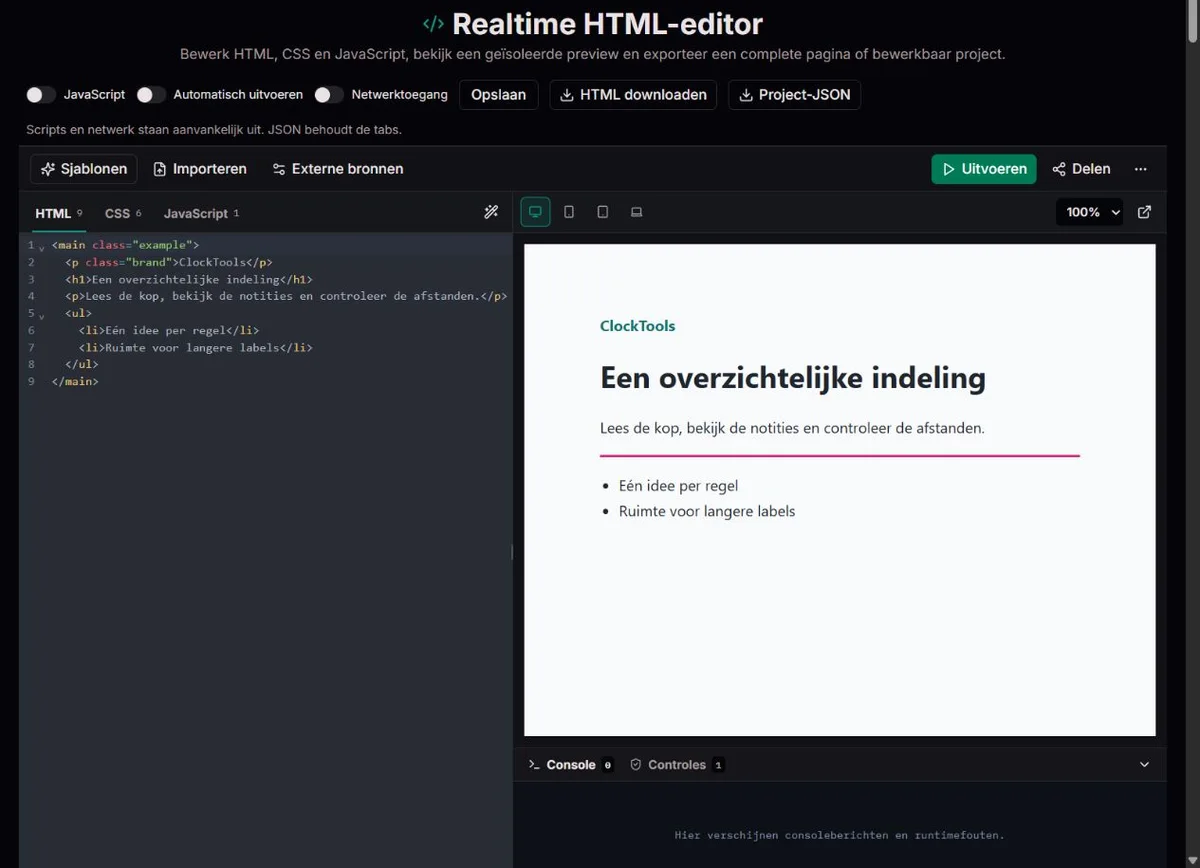This screenshot has width=1200, height=868.
Task: Click preview heading 'Een overzichtelijke indeling'
Action: tap(793, 378)
